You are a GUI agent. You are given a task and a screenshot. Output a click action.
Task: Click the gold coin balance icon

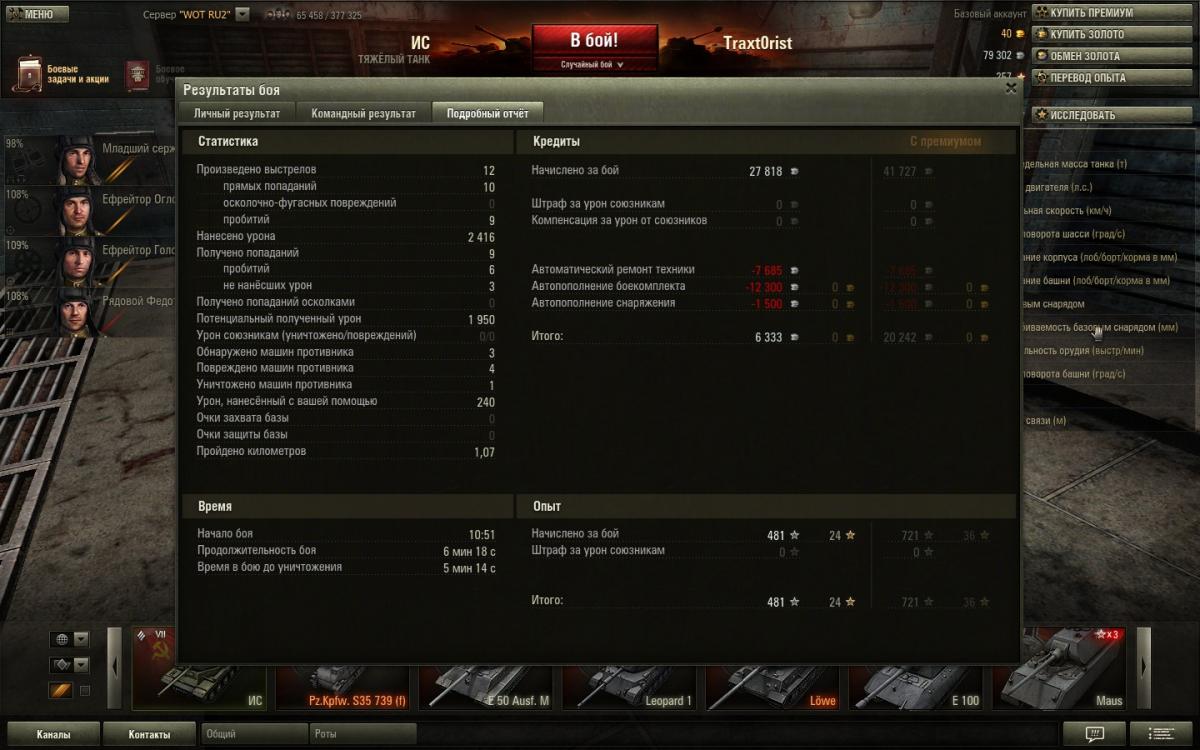pyautogui.click(x=1021, y=34)
